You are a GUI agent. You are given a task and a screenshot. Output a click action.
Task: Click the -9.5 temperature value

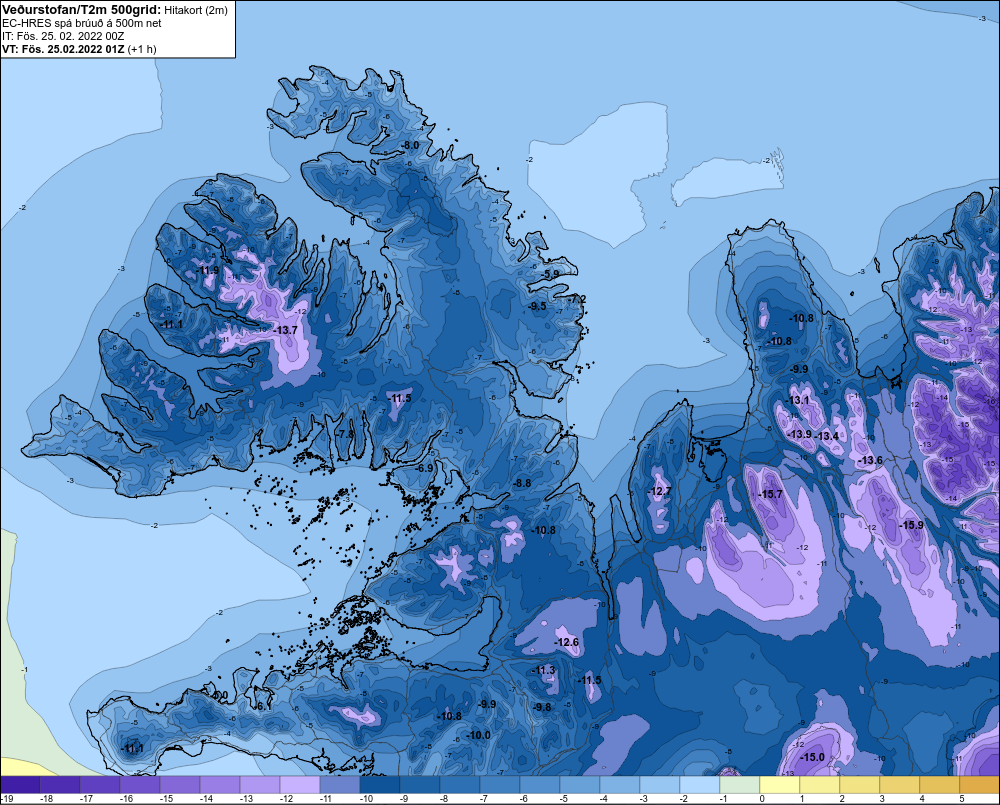point(538,306)
